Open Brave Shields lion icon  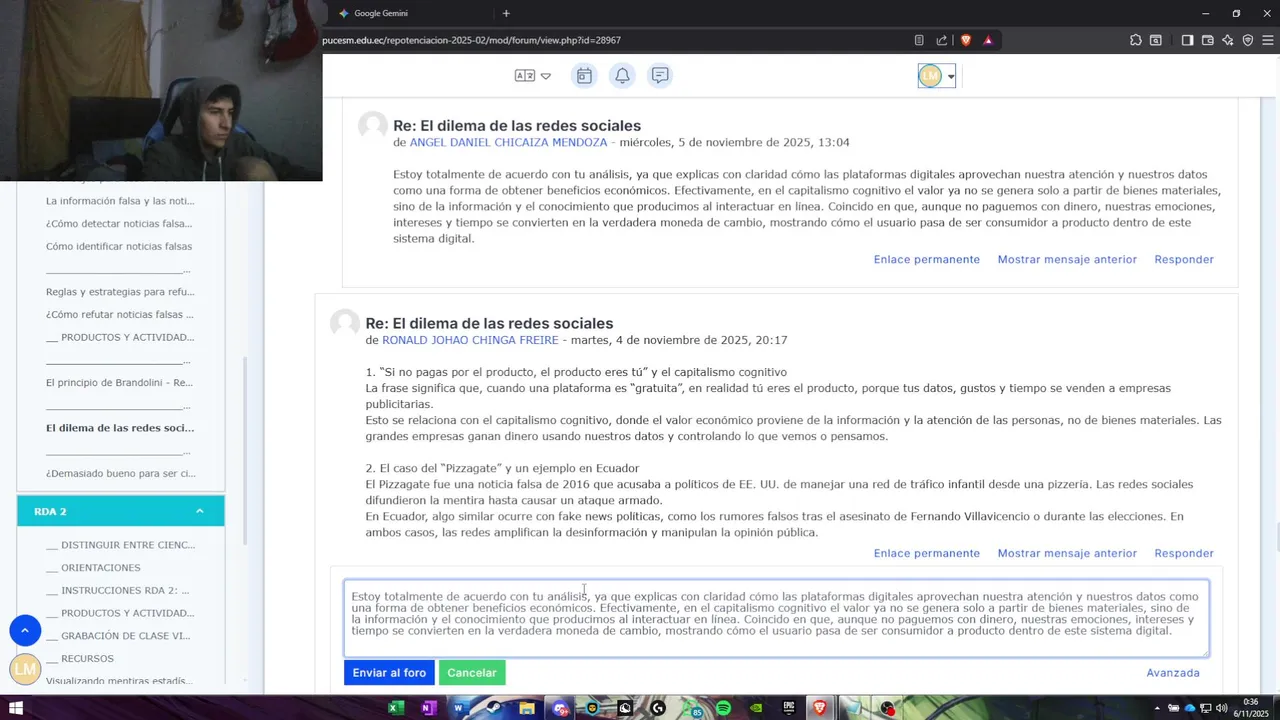pos(966,40)
